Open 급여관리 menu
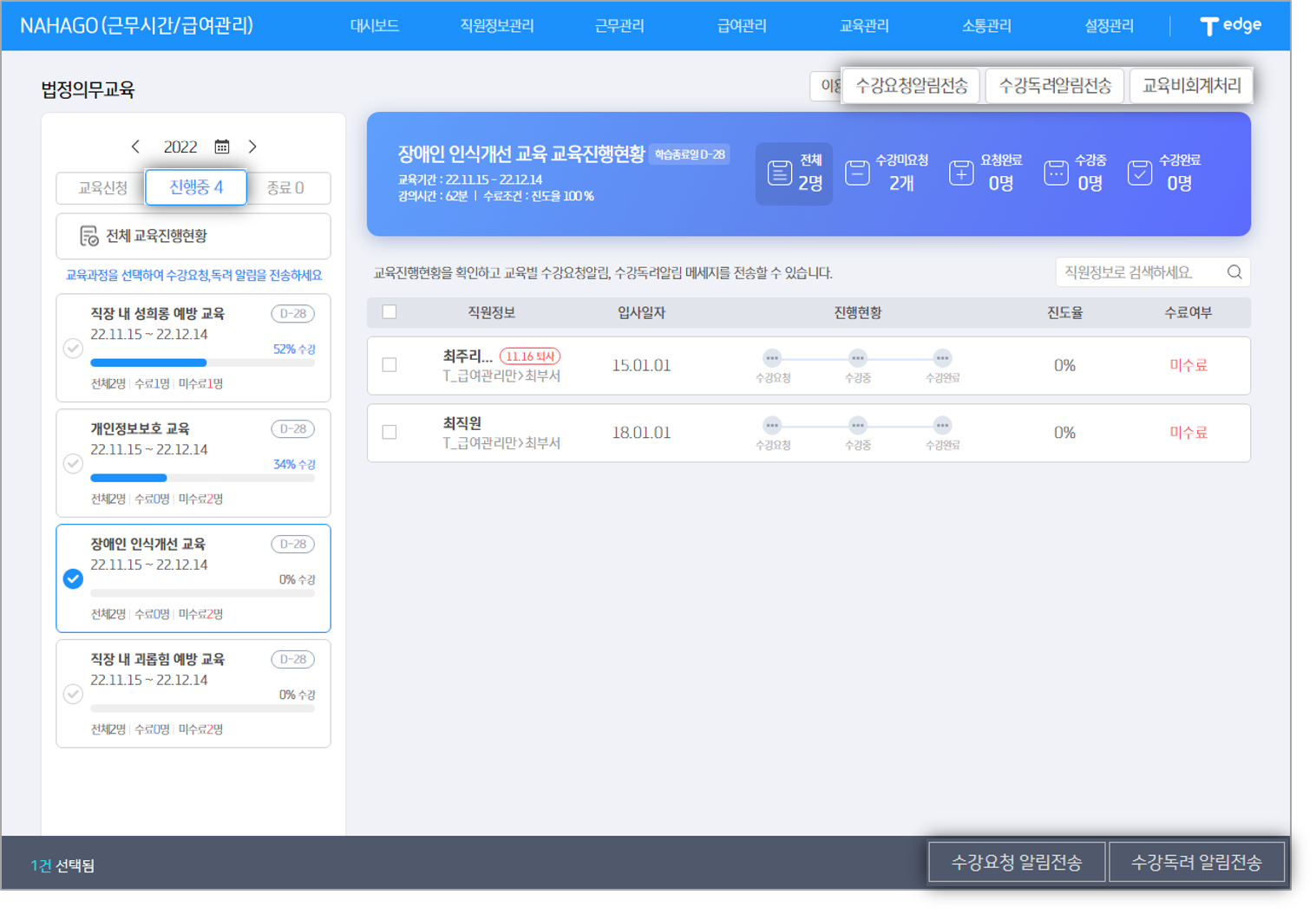The width and height of the screenshot is (1316, 914). (x=742, y=26)
